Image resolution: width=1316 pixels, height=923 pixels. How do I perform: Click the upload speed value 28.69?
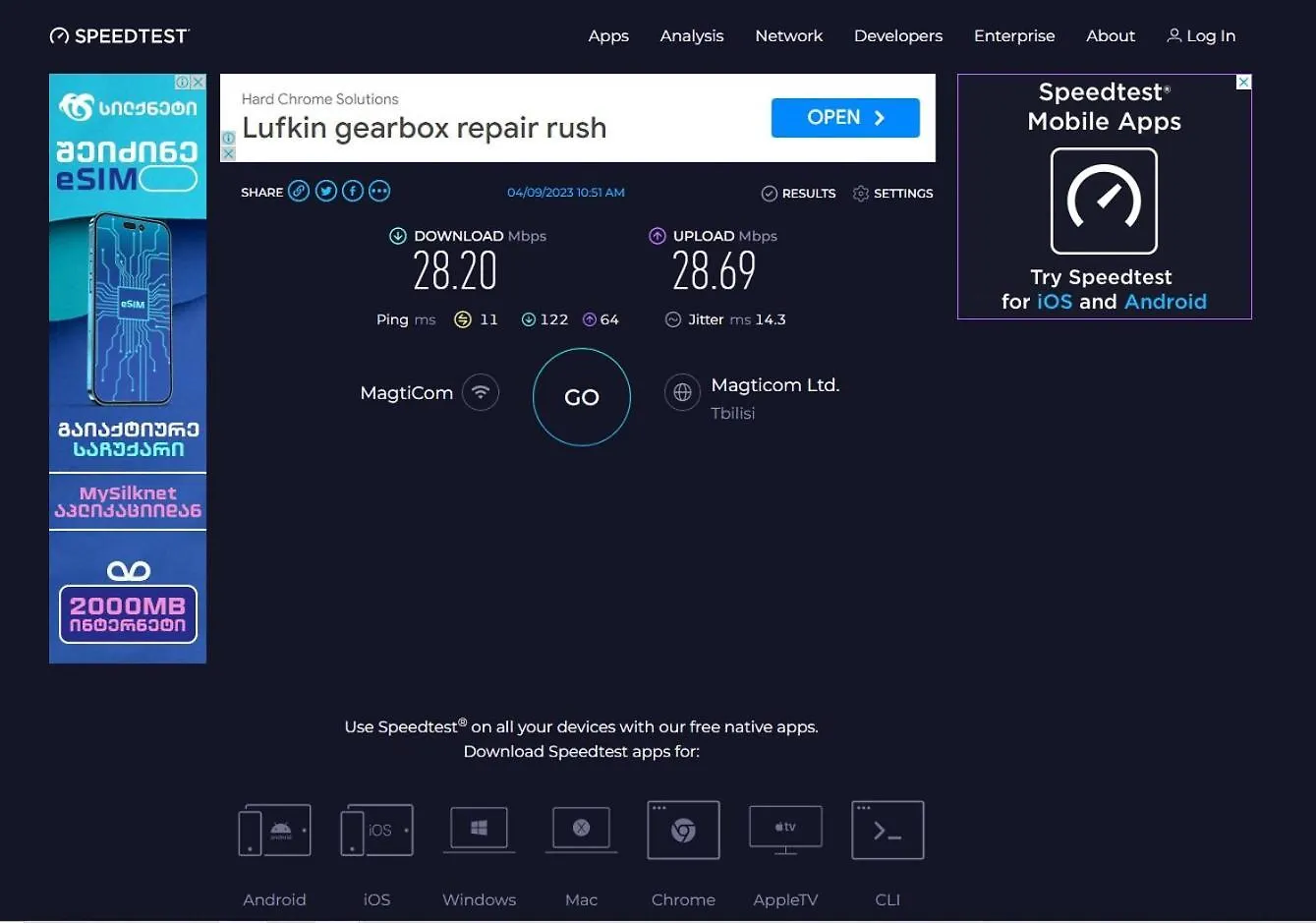(715, 271)
